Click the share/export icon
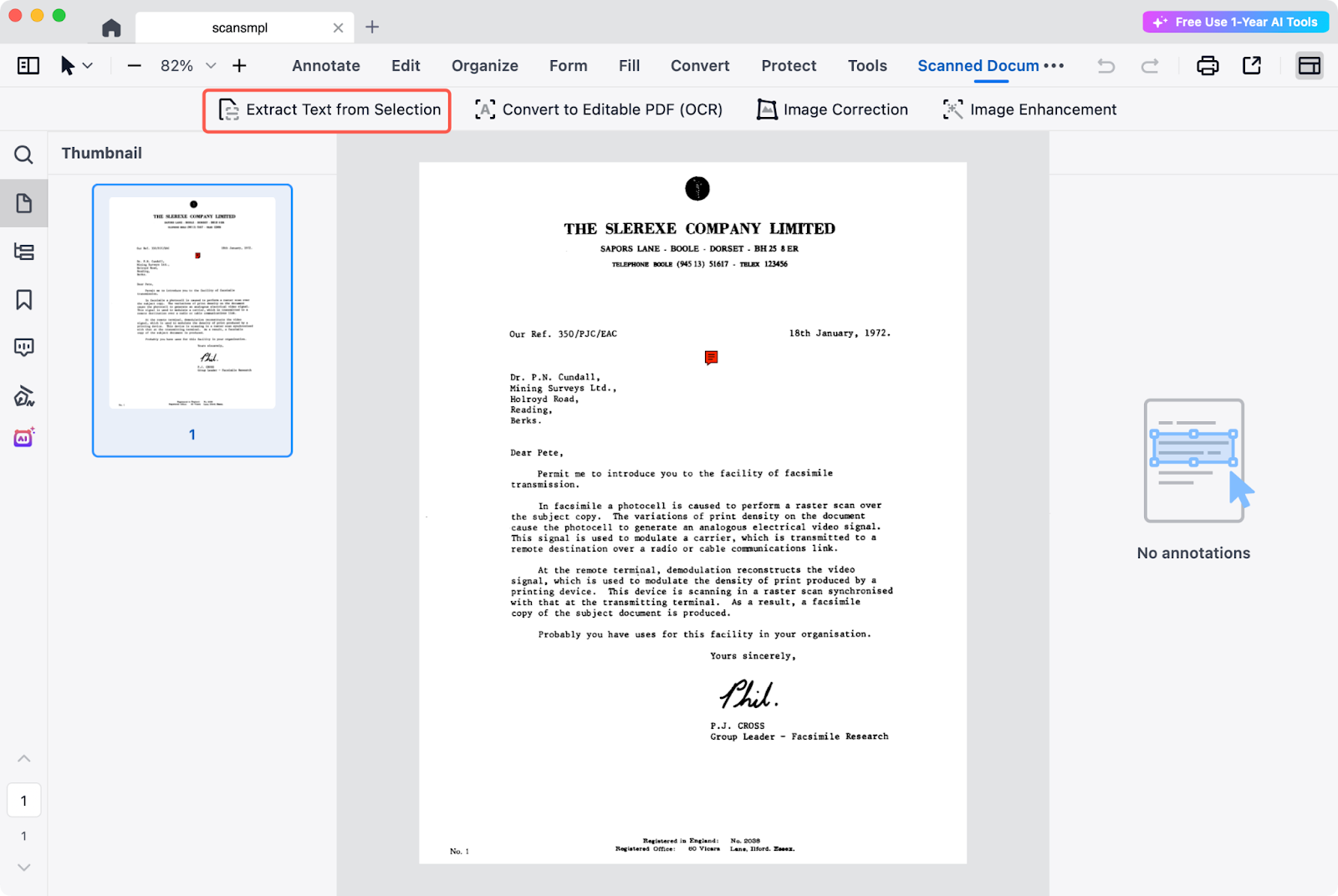This screenshot has height=896, width=1338. click(x=1252, y=66)
